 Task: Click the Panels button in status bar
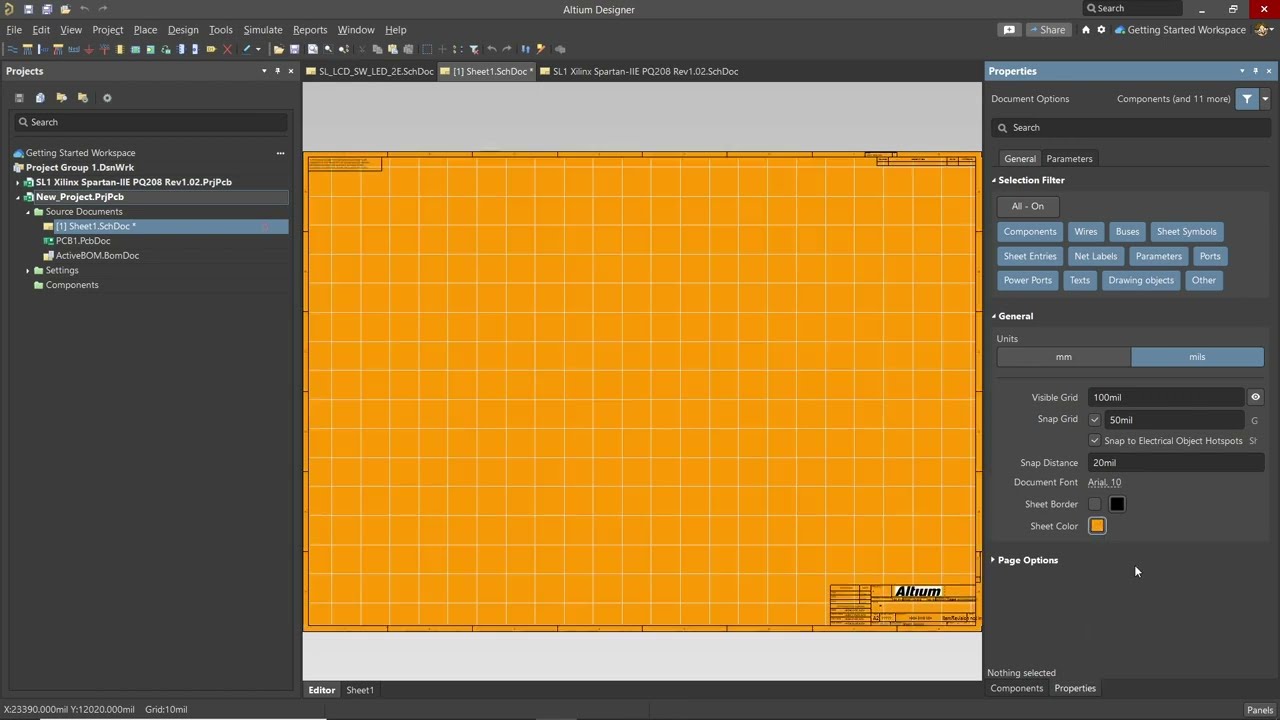(1259, 710)
